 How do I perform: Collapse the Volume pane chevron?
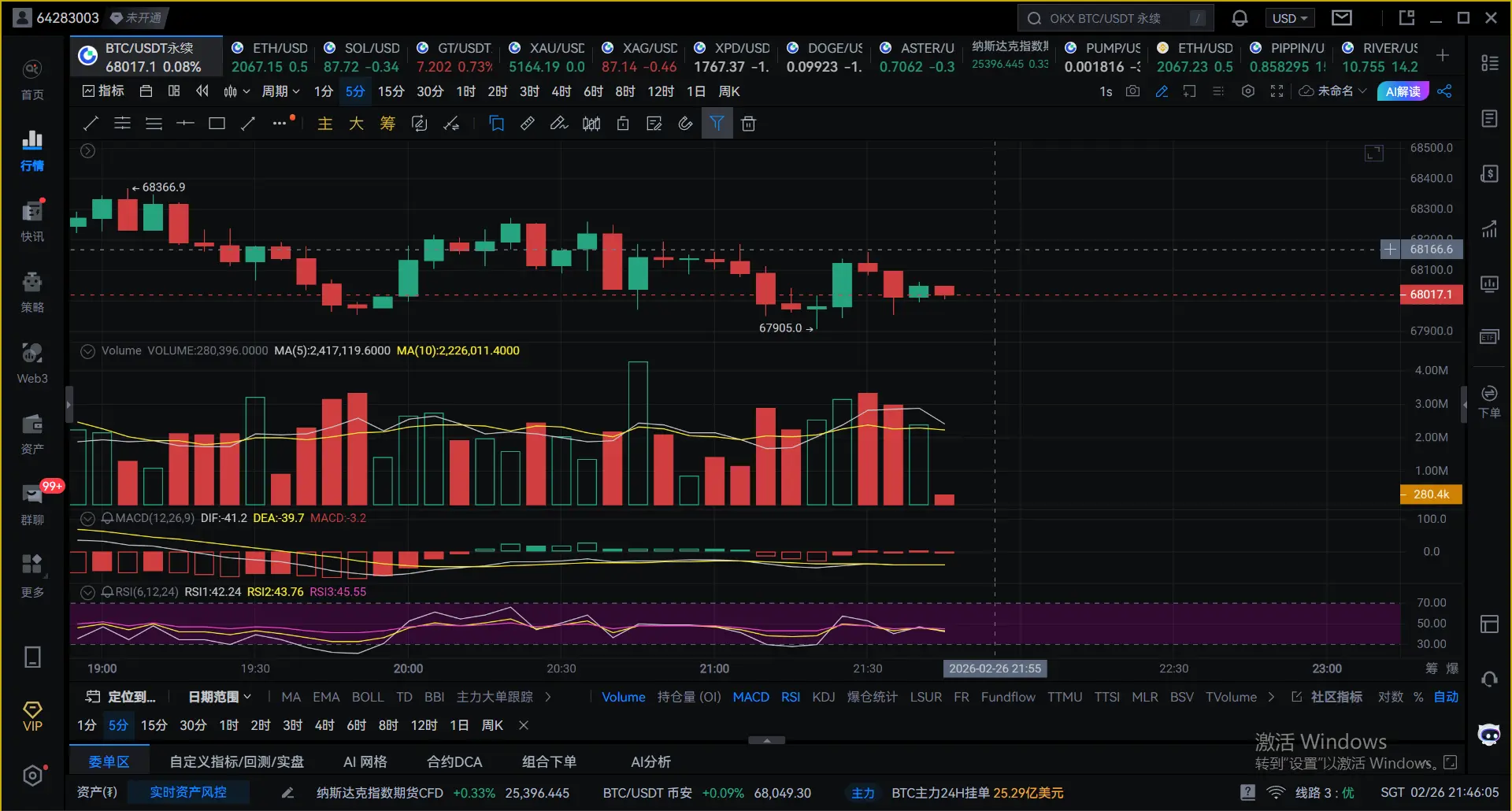[87, 351]
